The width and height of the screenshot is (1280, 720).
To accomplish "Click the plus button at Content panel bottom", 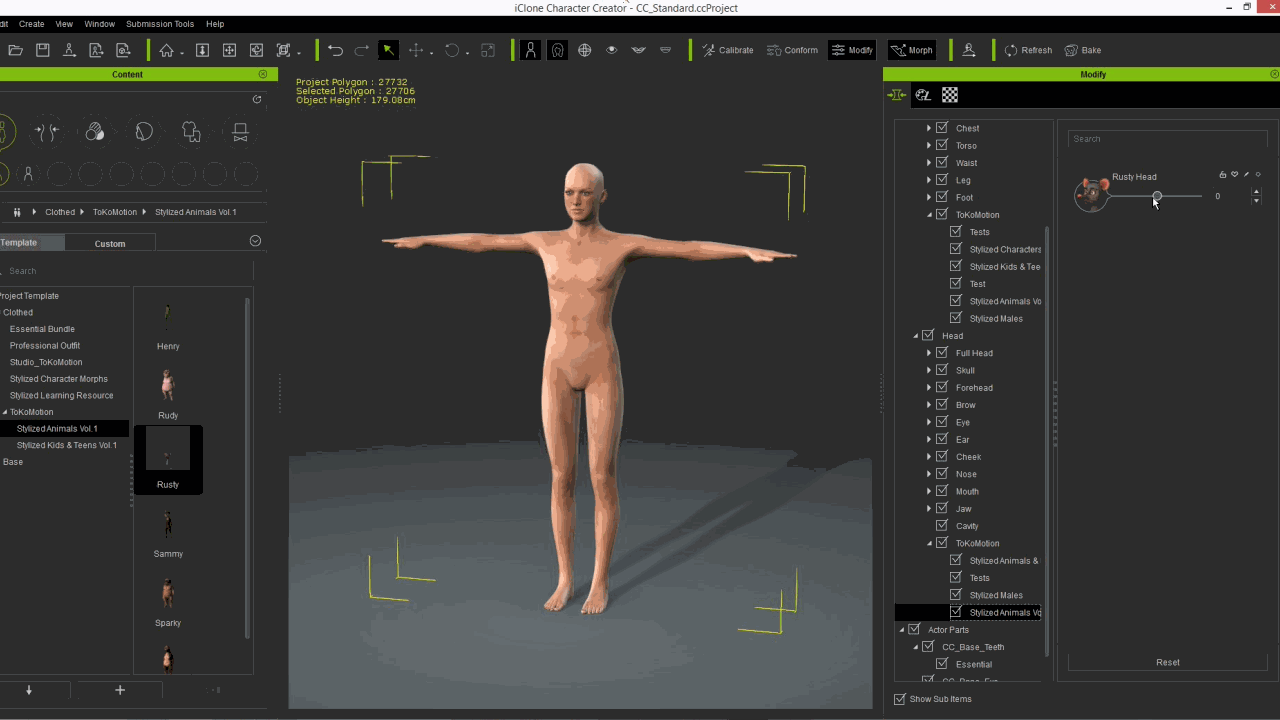I will [x=120, y=690].
